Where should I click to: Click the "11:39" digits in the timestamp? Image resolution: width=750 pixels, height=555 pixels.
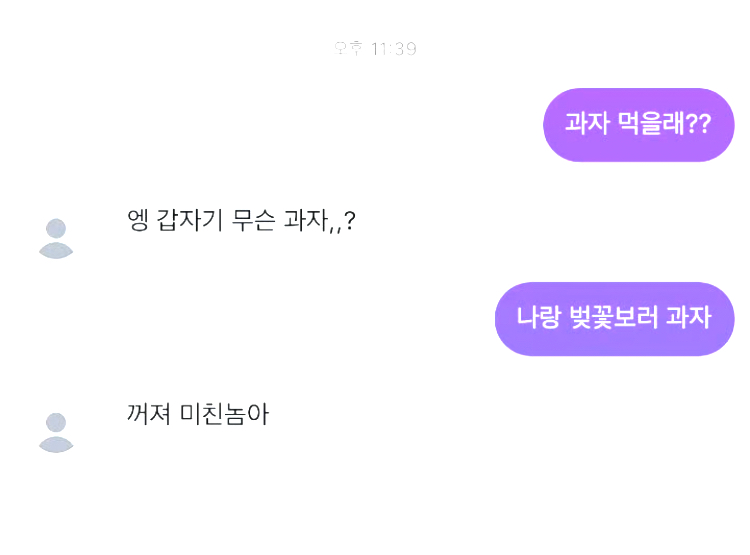click(x=393, y=49)
